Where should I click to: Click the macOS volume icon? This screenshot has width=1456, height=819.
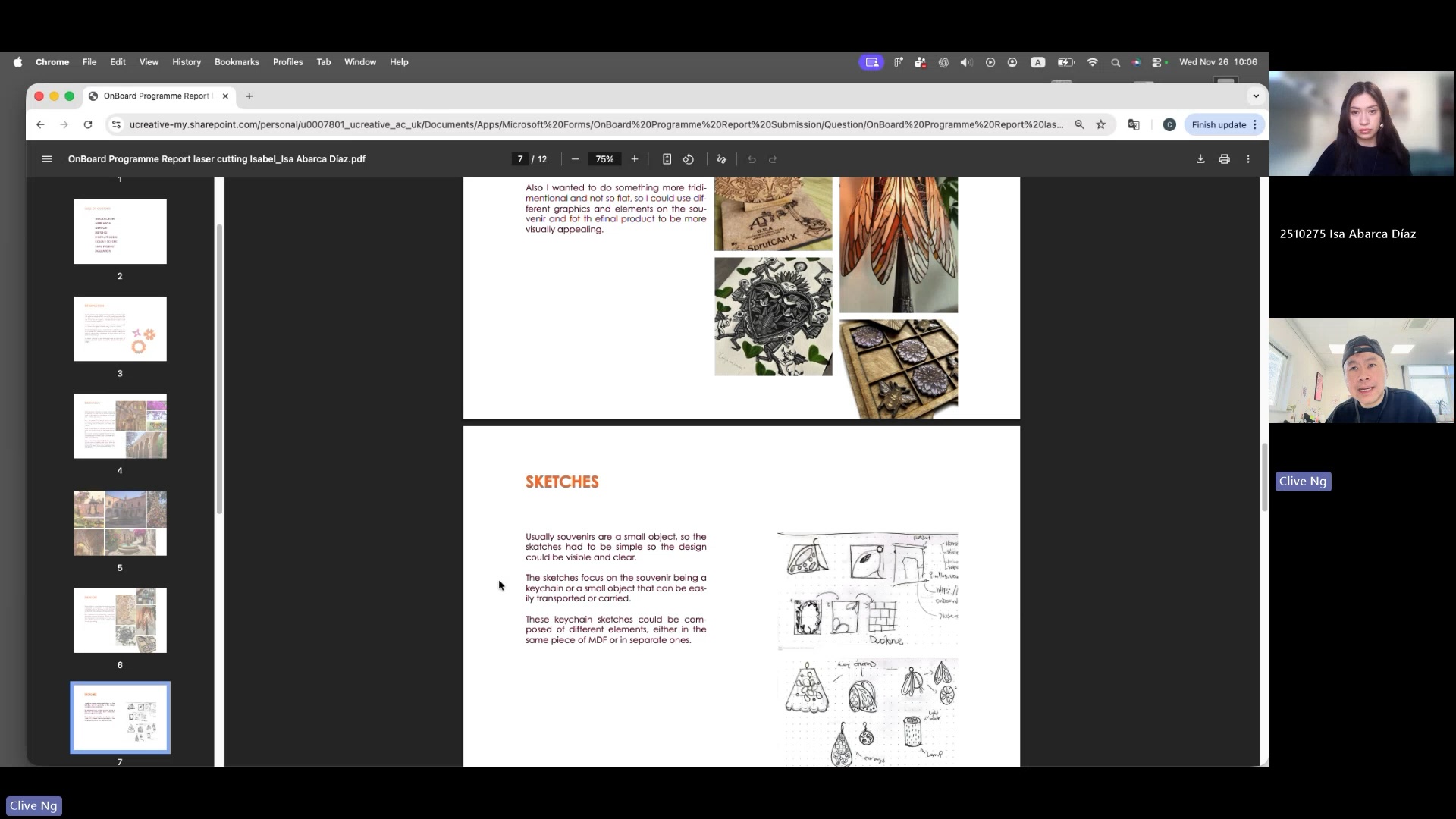click(965, 62)
